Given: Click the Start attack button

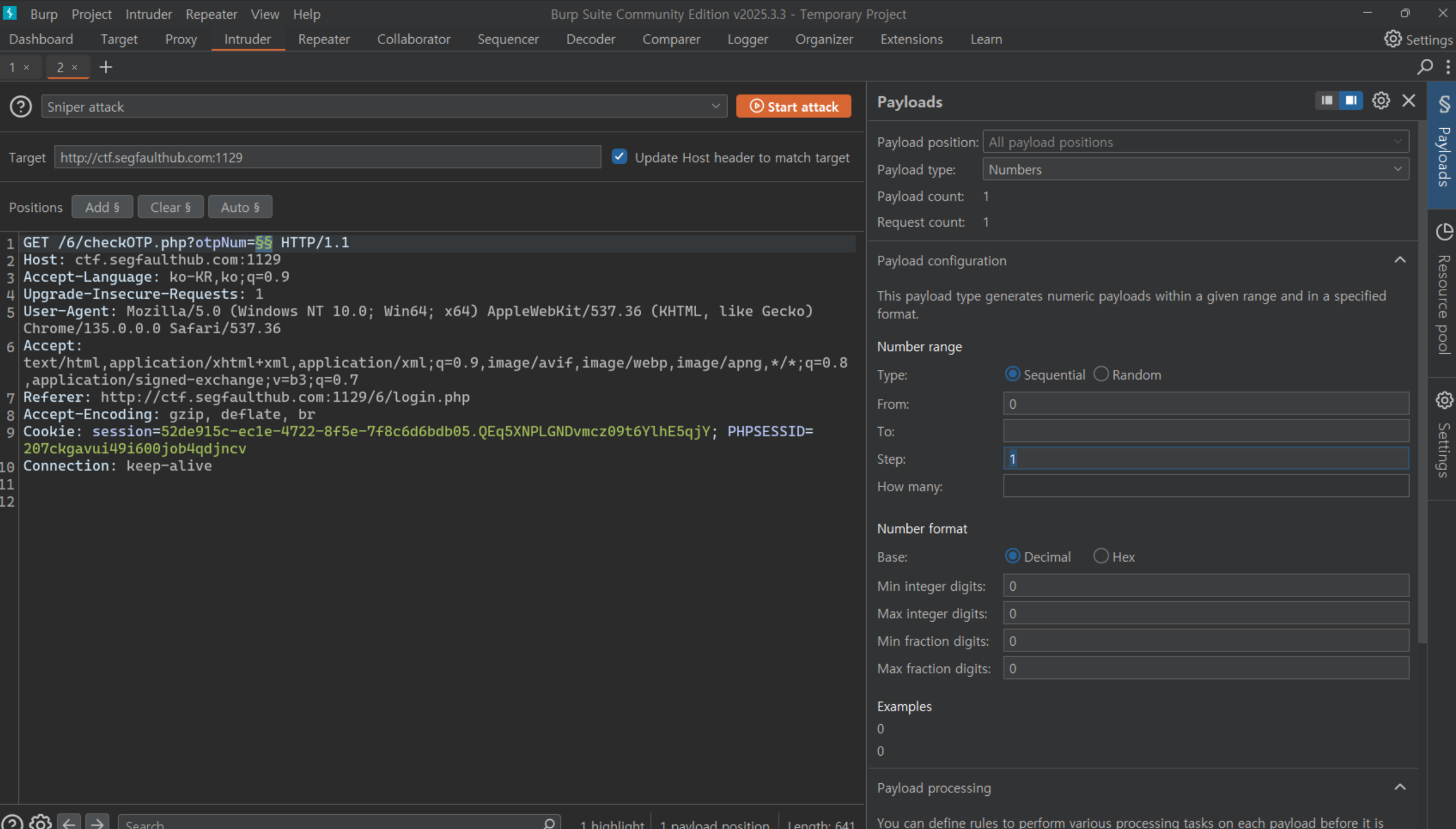Looking at the screenshot, I should 794,106.
